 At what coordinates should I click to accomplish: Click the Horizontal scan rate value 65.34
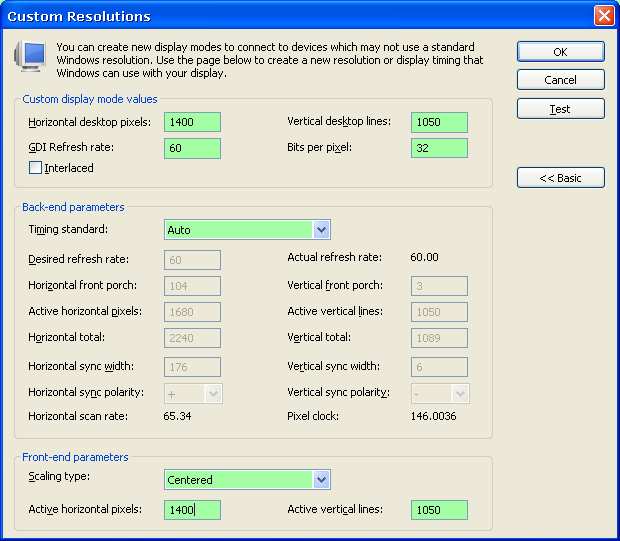[177, 416]
